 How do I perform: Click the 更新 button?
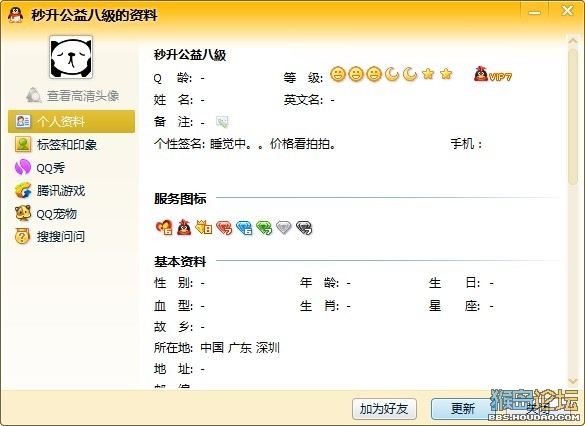[463, 409]
